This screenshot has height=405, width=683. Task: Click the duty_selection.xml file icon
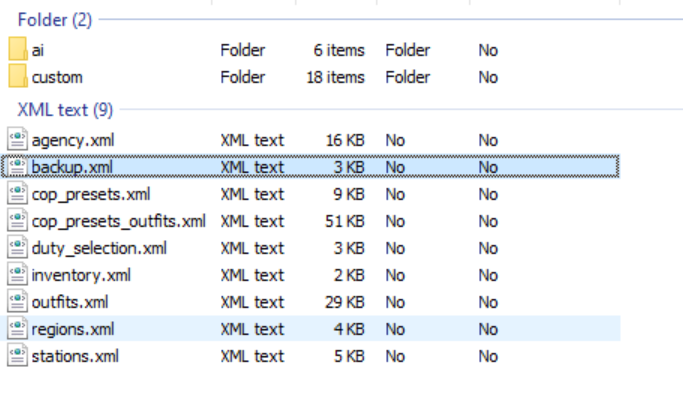coord(18,248)
